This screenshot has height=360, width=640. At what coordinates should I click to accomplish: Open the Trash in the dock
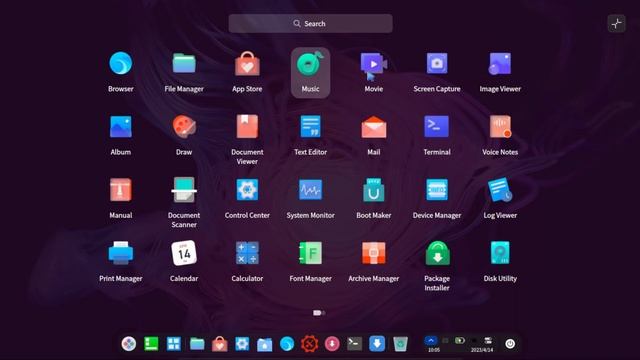coord(400,344)
